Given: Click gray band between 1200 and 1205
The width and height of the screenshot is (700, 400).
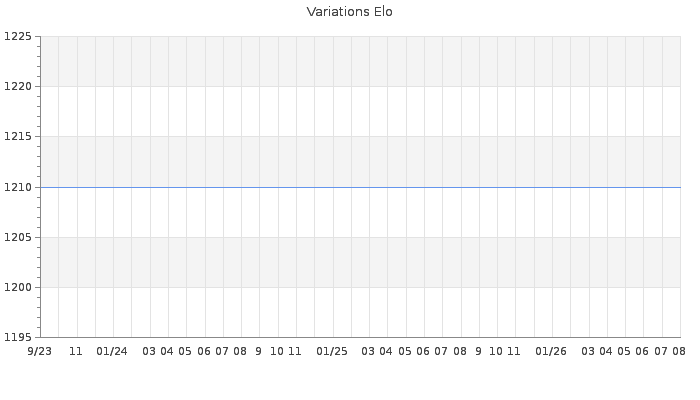Looking at the screenshot, I should pos(361,262).
